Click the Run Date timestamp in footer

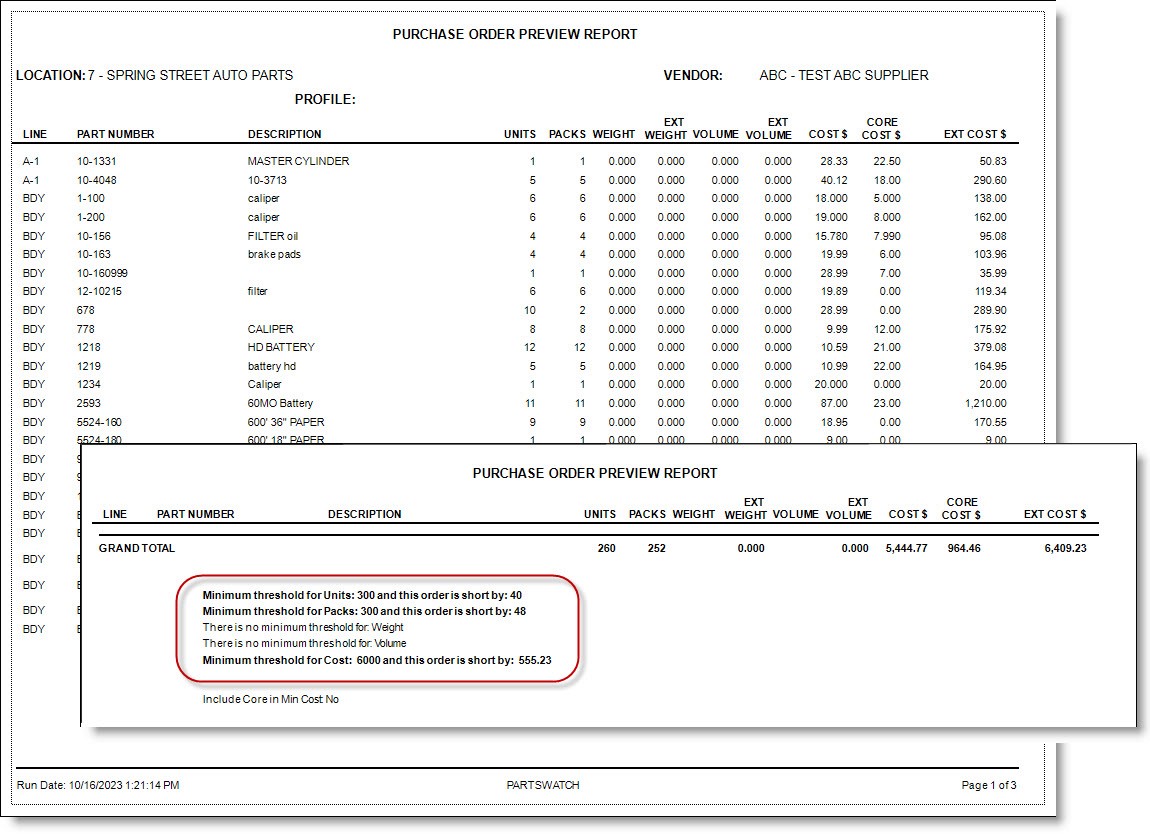point(98,785)
